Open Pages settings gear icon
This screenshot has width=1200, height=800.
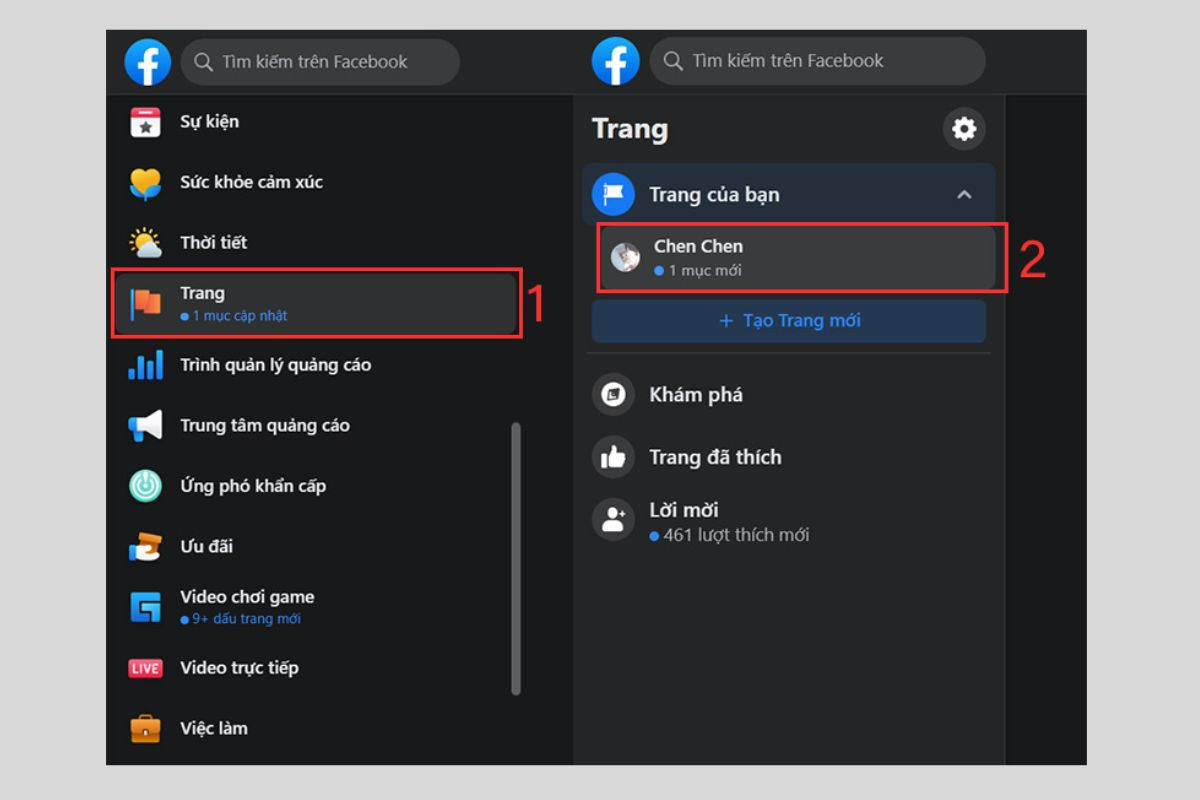tap(964, 129)
